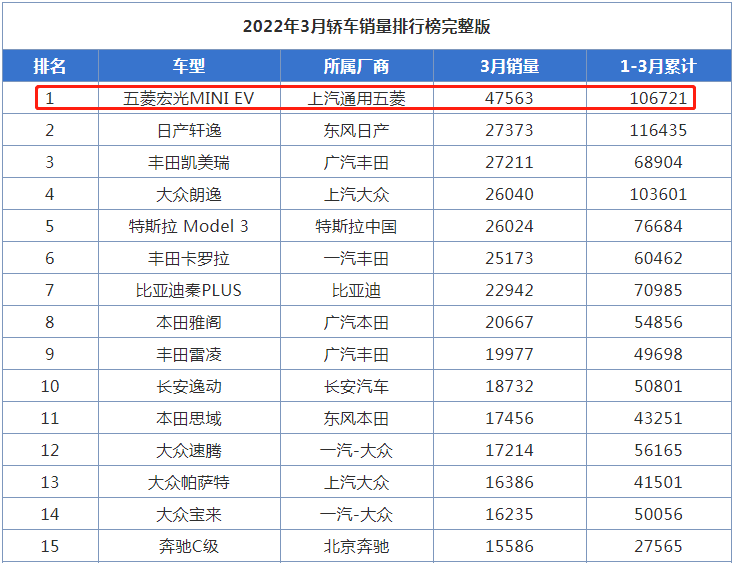Select the sales value 27211
735x563 pixels.
510,163
